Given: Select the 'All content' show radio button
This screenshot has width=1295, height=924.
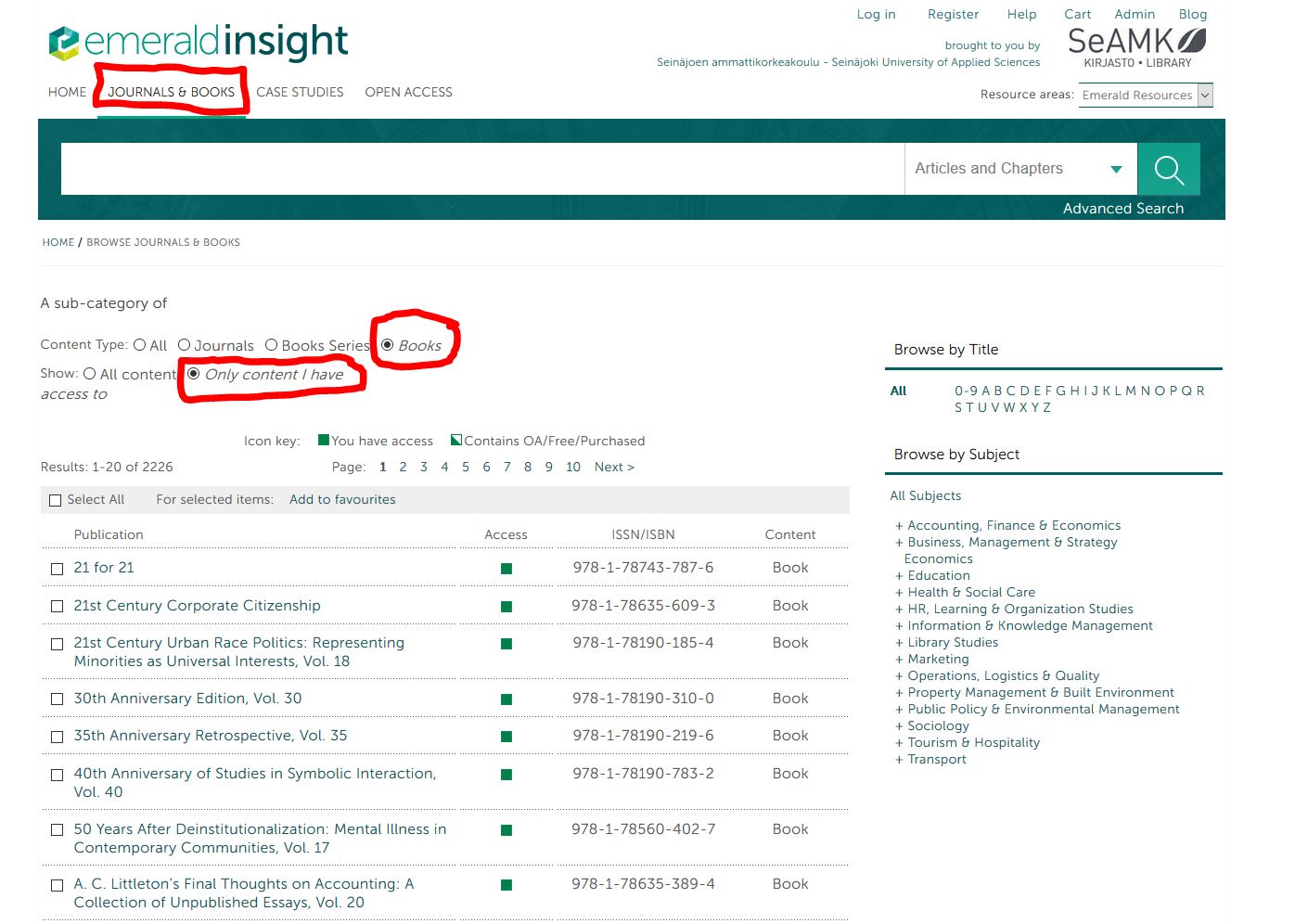Looking at the screenshot, I should click(x=89, y=374).
